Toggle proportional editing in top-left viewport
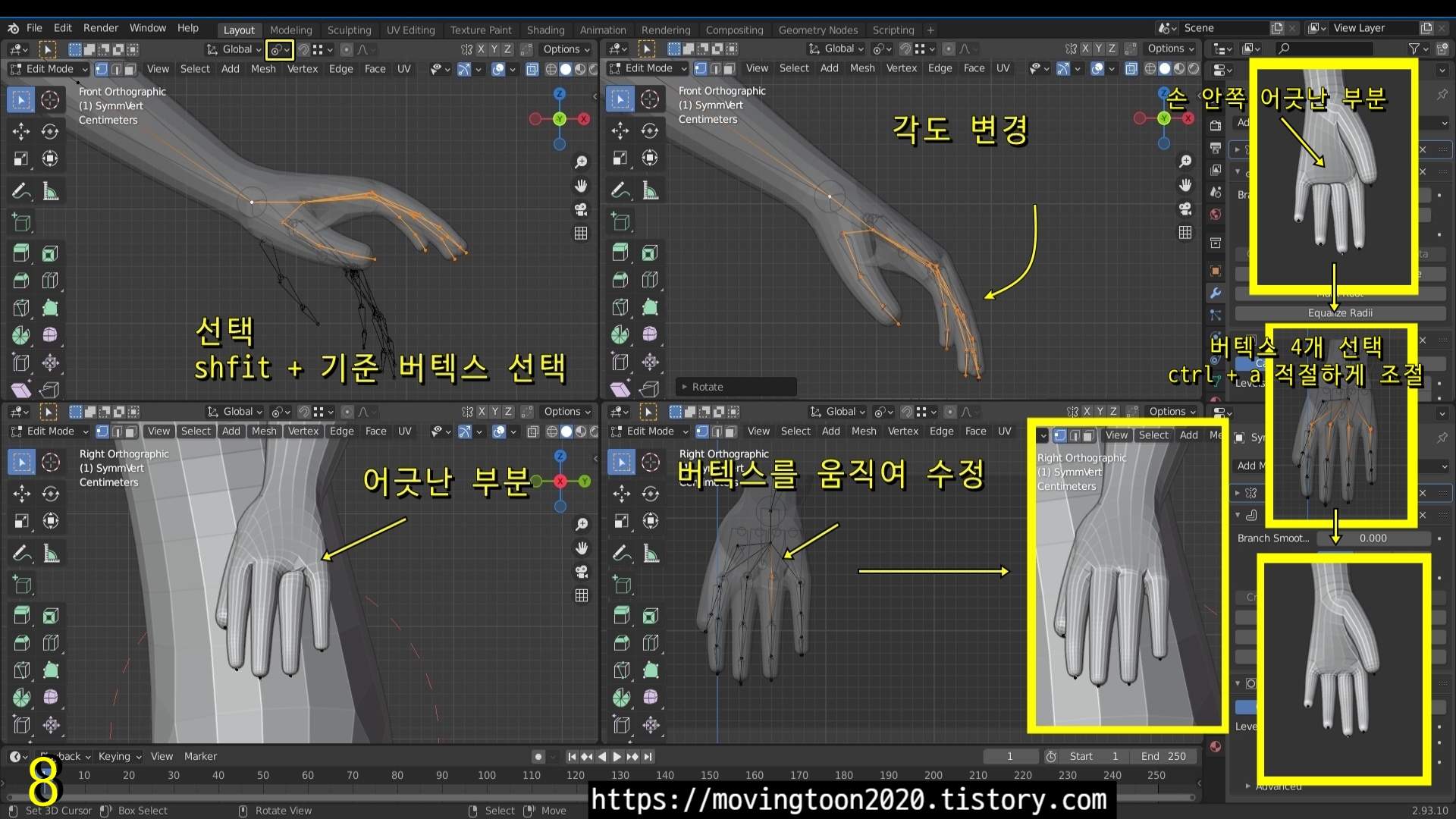This screenshot has width=1456, height=819. (x=347, y=49)
